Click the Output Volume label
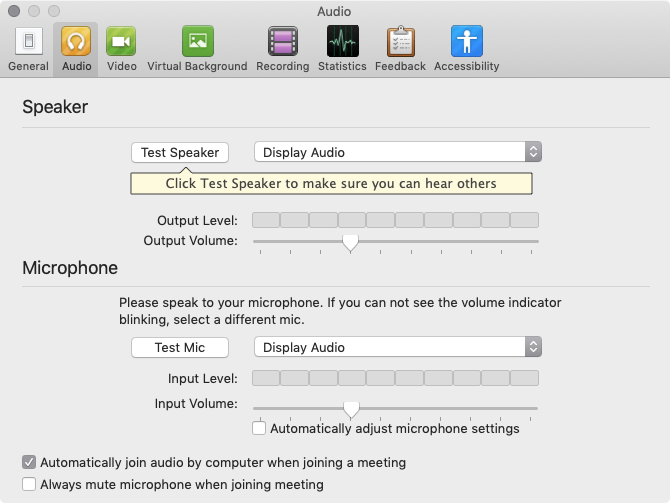Screen dimensions: 670x503 [191, 241]
